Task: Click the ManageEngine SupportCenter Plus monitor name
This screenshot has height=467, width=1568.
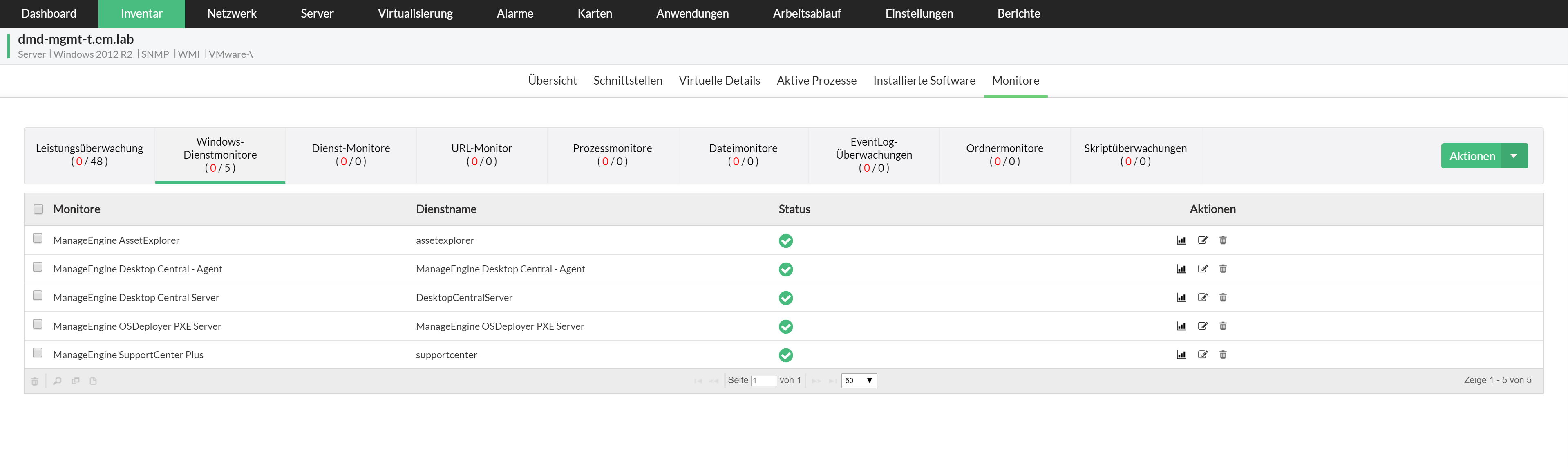Action: click(x=128, y=355)
